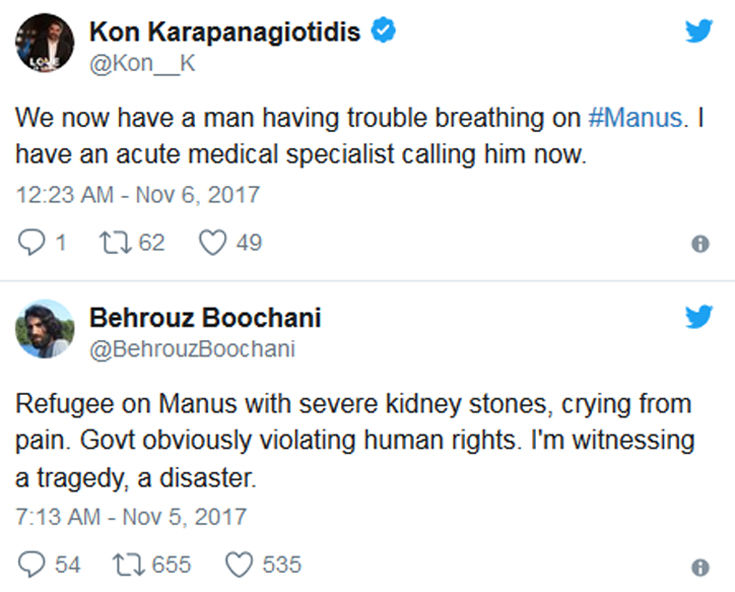Click the #Manus hashtag link
This screenshot has width=735, height=592.
tap(635, 117)
